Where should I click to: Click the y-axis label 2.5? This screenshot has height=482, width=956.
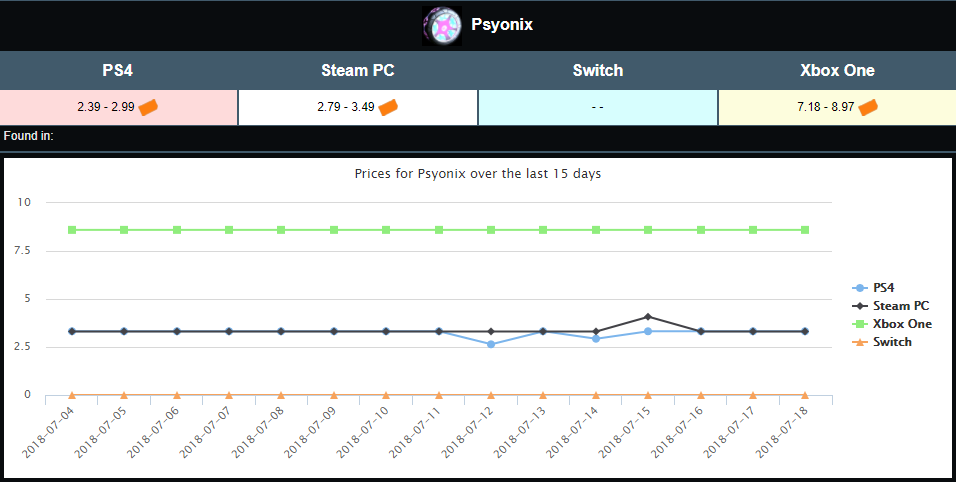click(x=22, y=347)
